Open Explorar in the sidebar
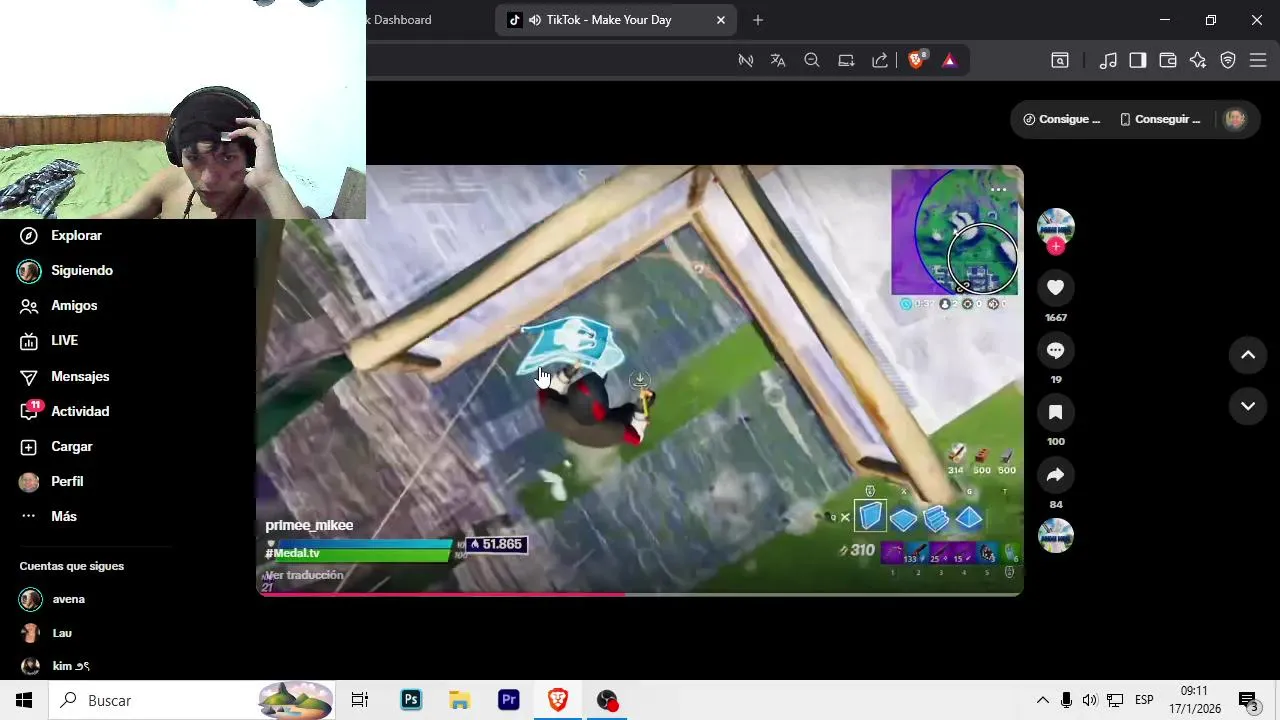 pyautogui.click(x=62, y=235)
